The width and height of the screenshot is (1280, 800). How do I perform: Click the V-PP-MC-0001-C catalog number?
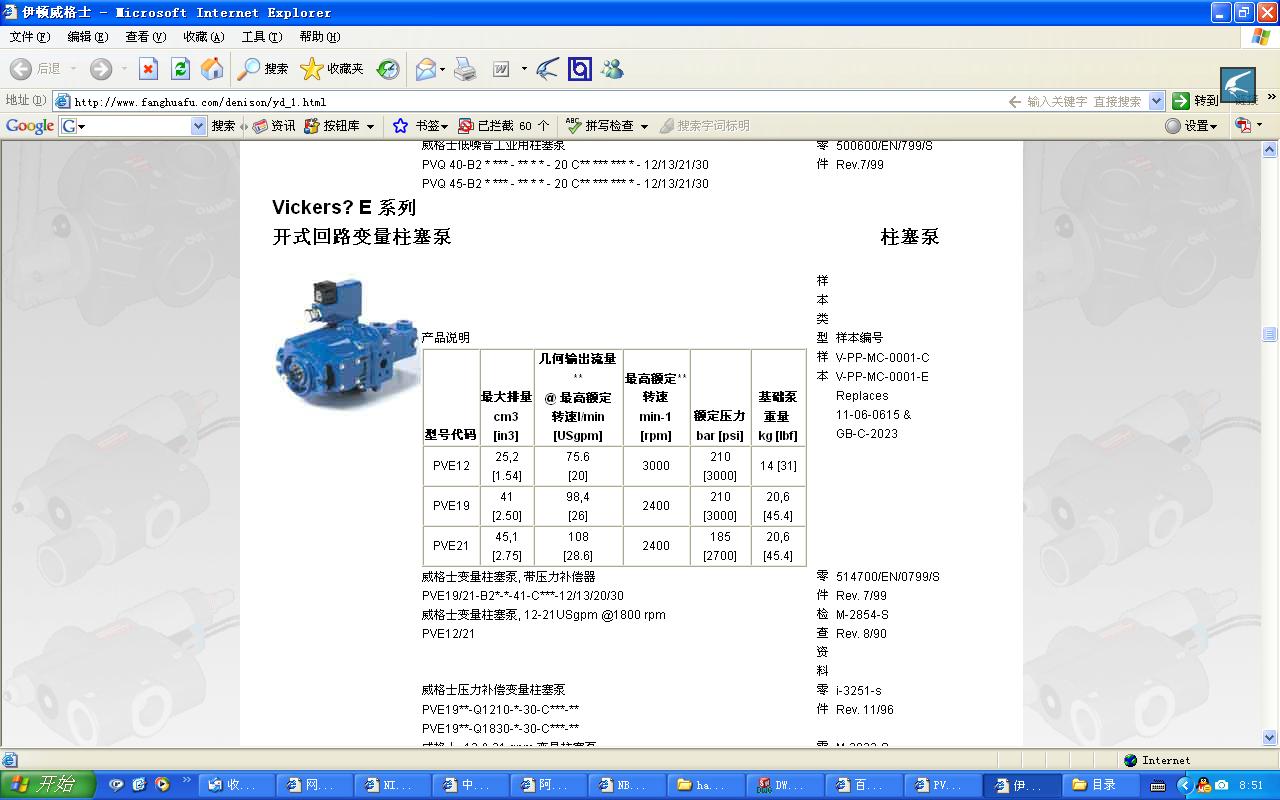point(882,357)
